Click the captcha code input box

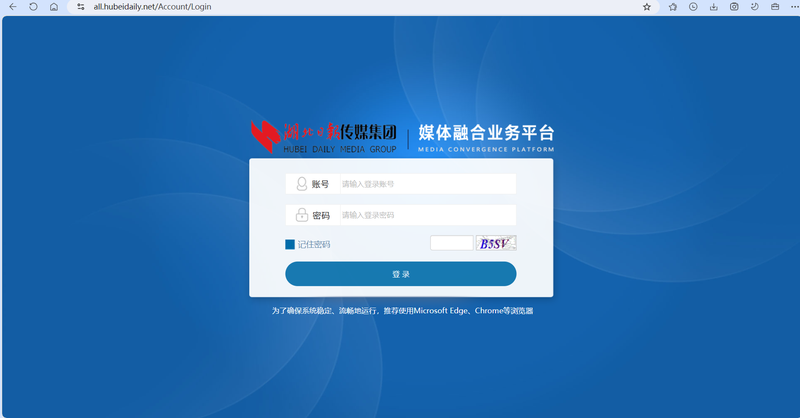[452, 243]
